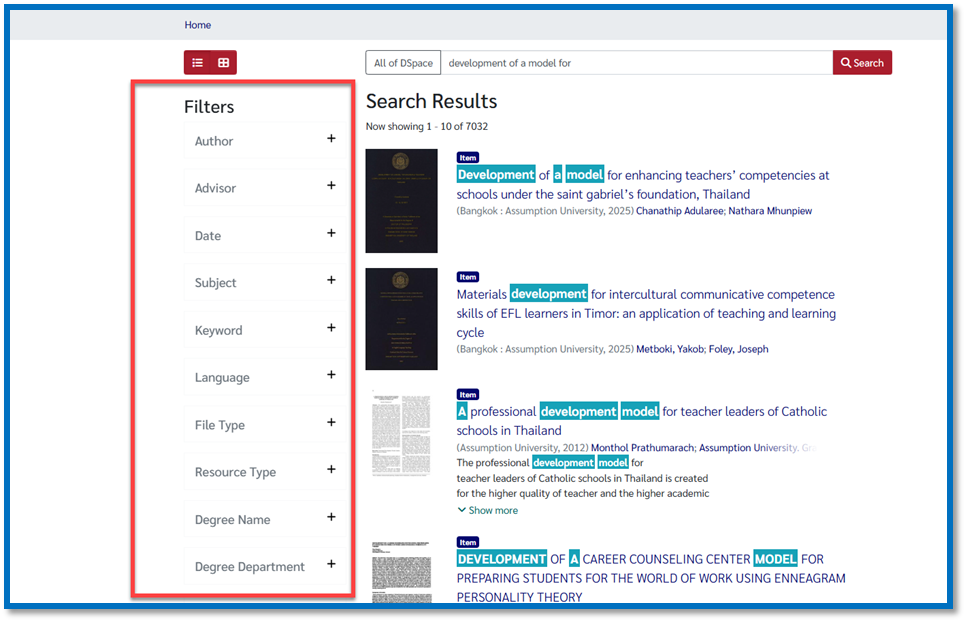Switch to grid view layout

click(x=224, y=63)
